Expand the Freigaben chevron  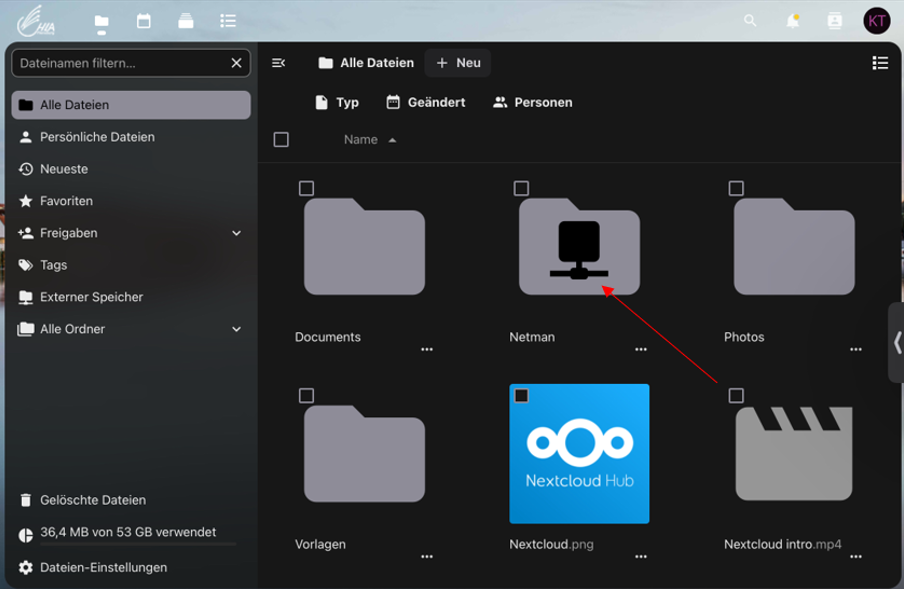[x=236, y=233]
